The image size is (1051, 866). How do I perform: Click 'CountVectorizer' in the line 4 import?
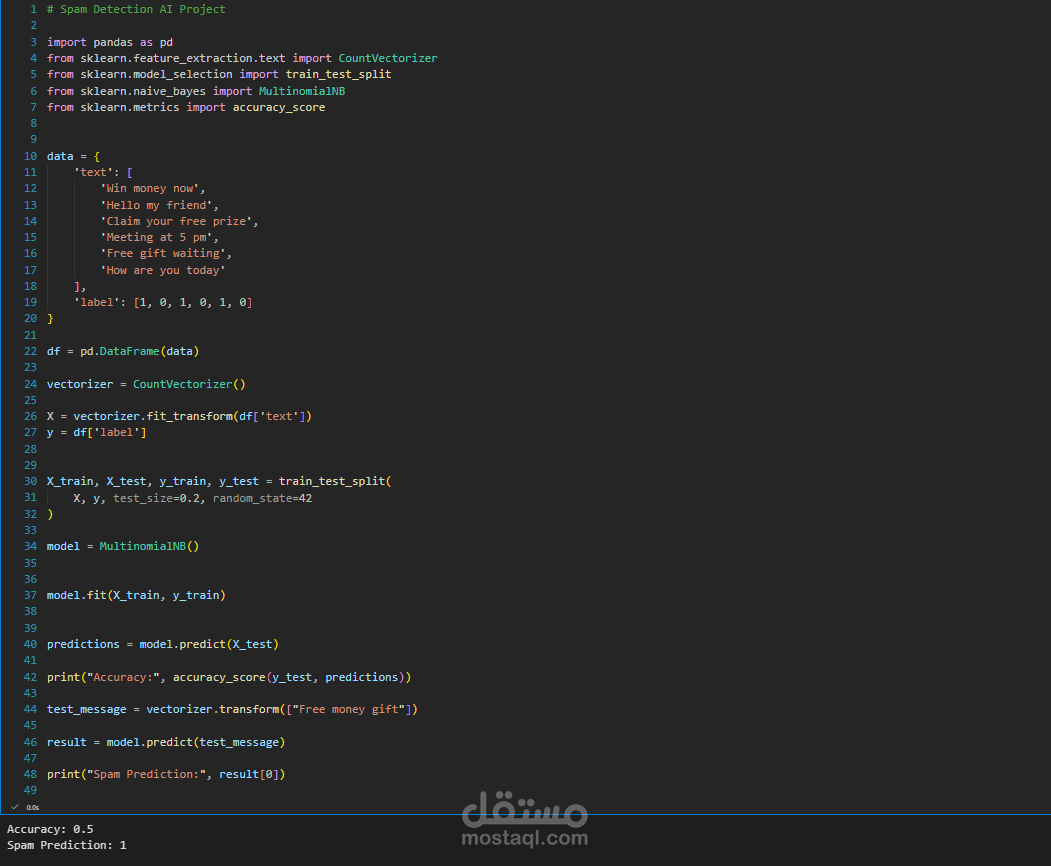[388, 58]
